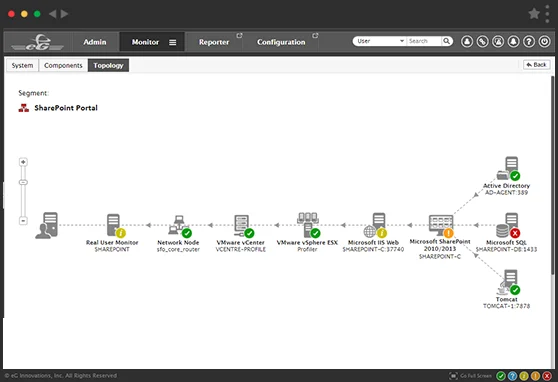
Task: Click the green normal status filter icon
Action: click(x=501, y=376)
